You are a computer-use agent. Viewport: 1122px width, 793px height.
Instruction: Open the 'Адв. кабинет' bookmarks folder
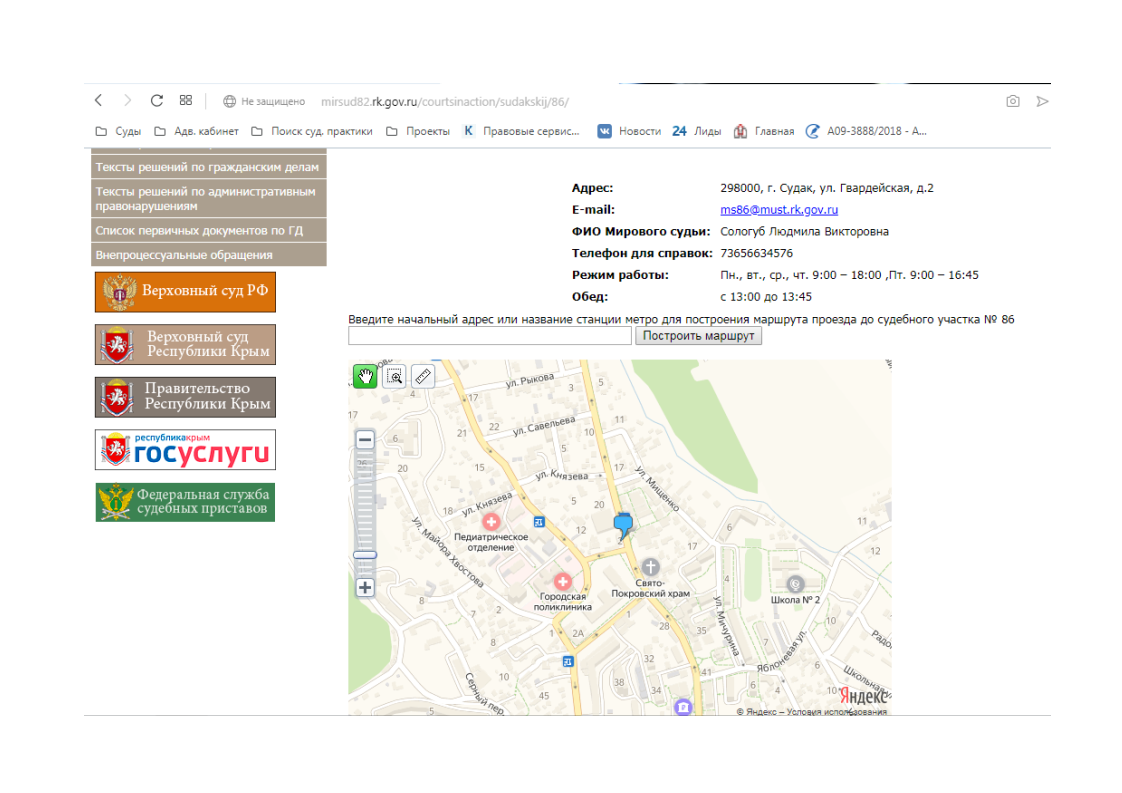[197, 132]
